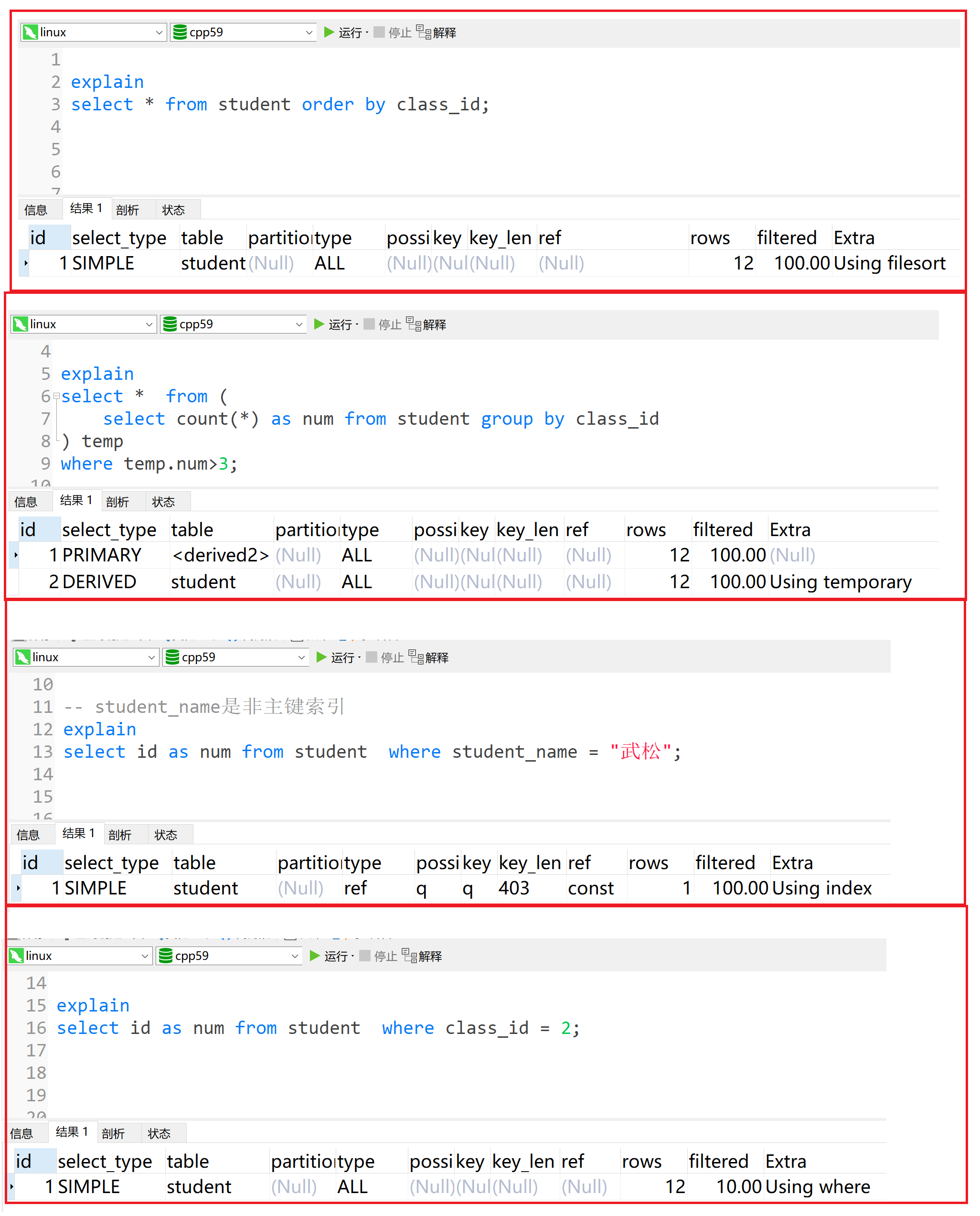Click 解释 label above 'class_id = 2' query
The width and height of the screenshot is (980, 1216).
[430, 957]
